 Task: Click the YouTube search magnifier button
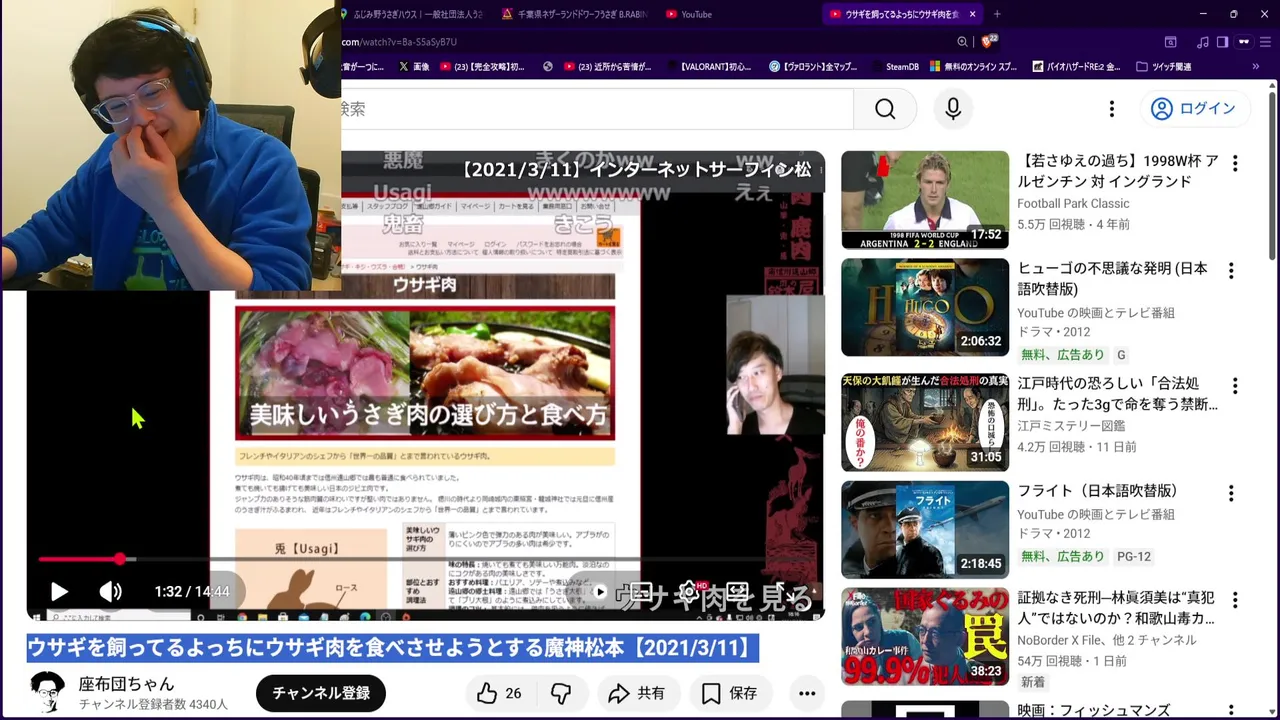coord(885,109)
